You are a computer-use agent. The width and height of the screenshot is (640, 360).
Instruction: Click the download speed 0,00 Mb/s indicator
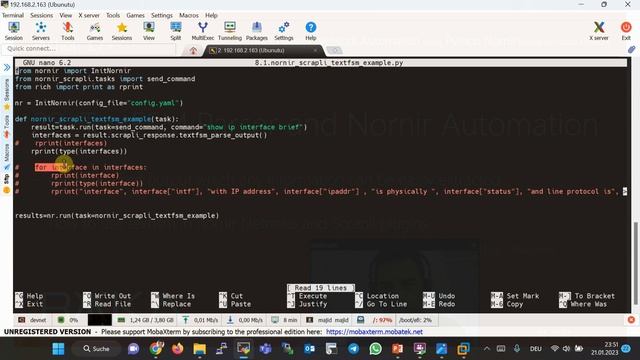click(245, 320)
